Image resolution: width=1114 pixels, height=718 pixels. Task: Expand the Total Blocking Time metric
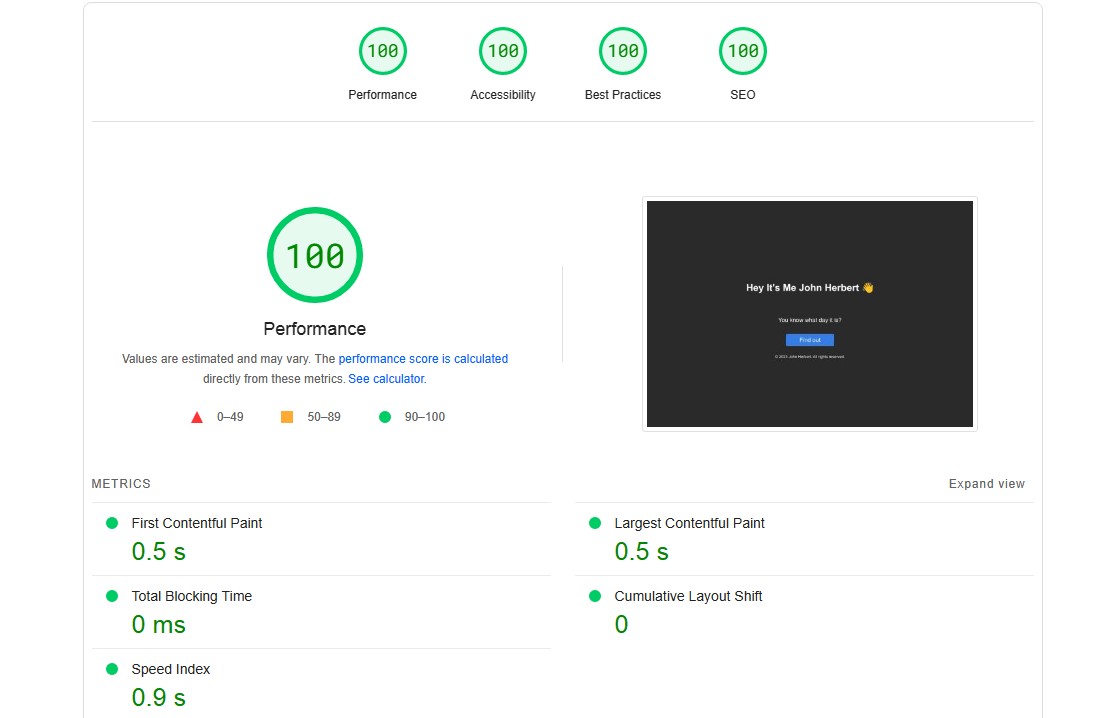[321, 612]
